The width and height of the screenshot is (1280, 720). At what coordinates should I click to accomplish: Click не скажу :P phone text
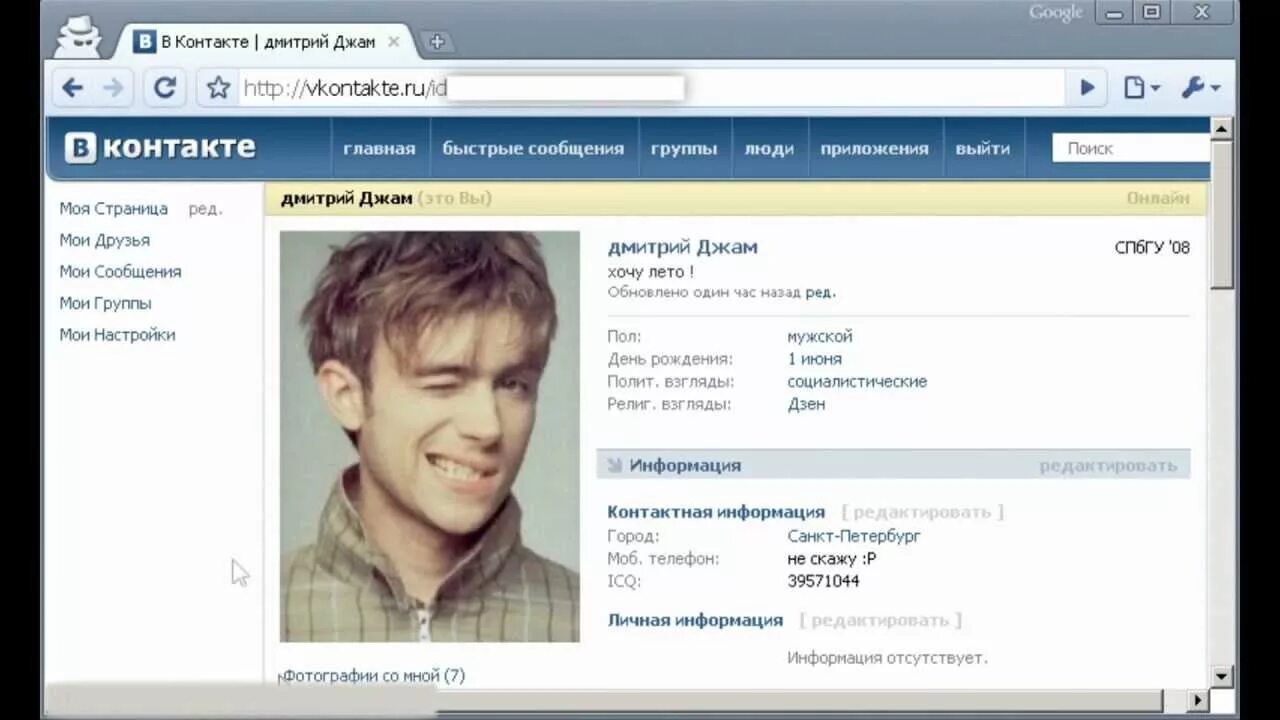tap(832, 559)
